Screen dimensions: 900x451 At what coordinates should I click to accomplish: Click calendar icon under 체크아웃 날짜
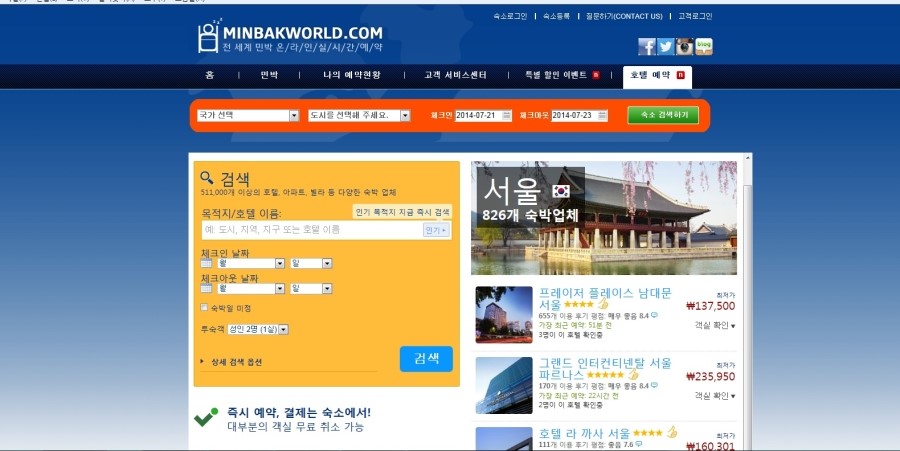click(x=207, y=289)
